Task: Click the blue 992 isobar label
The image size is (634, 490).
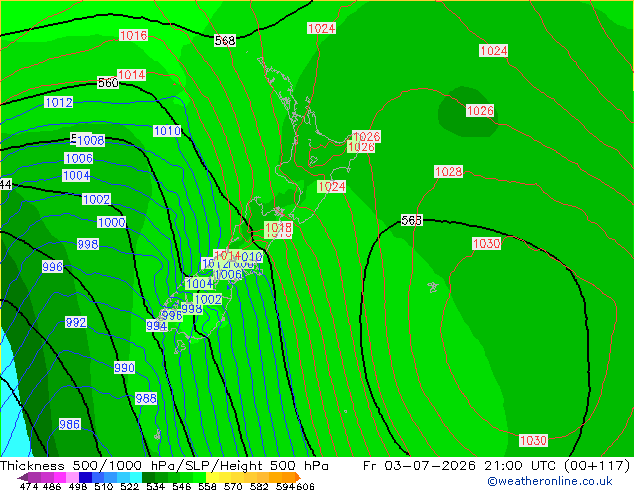Action: coord(76,322)
